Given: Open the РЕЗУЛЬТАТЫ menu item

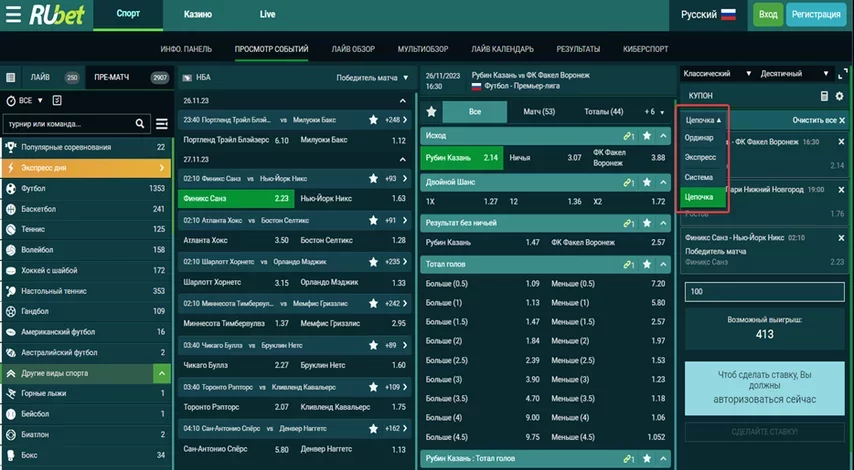Looking at the screenshot, I should (x=578, y=49).
